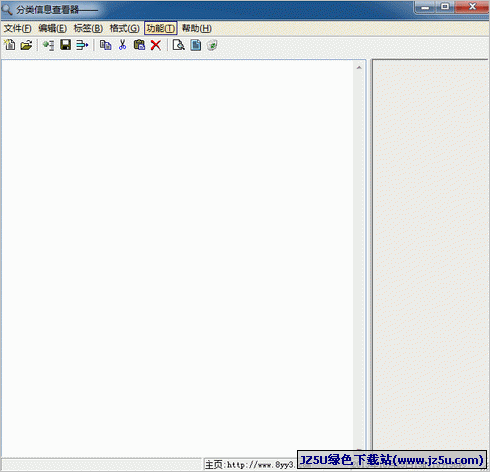490x472 pixels.
Task: Click the new document icon
Action: tap(10, 45)
